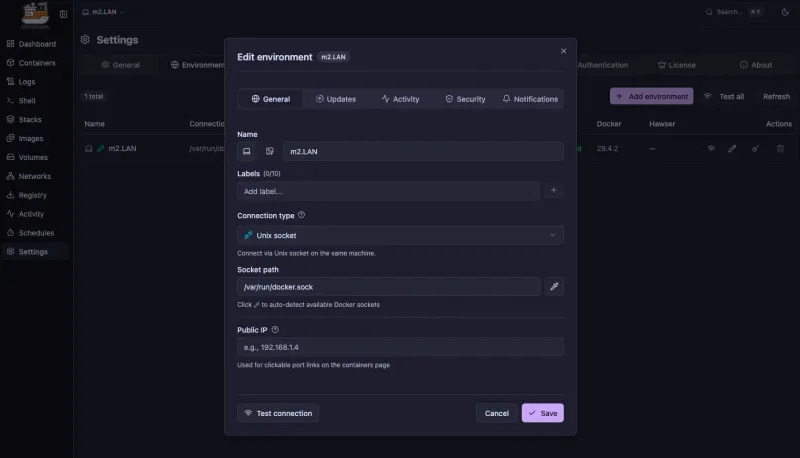This screenshot has width=800, height=458.
Task: Switch to Activity tab in dialog
Action: pos(400,99)
